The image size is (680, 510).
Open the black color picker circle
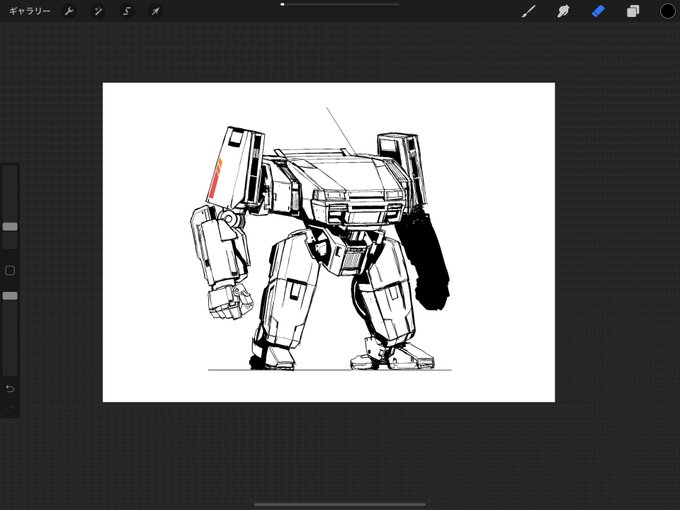tap(667, 11)
